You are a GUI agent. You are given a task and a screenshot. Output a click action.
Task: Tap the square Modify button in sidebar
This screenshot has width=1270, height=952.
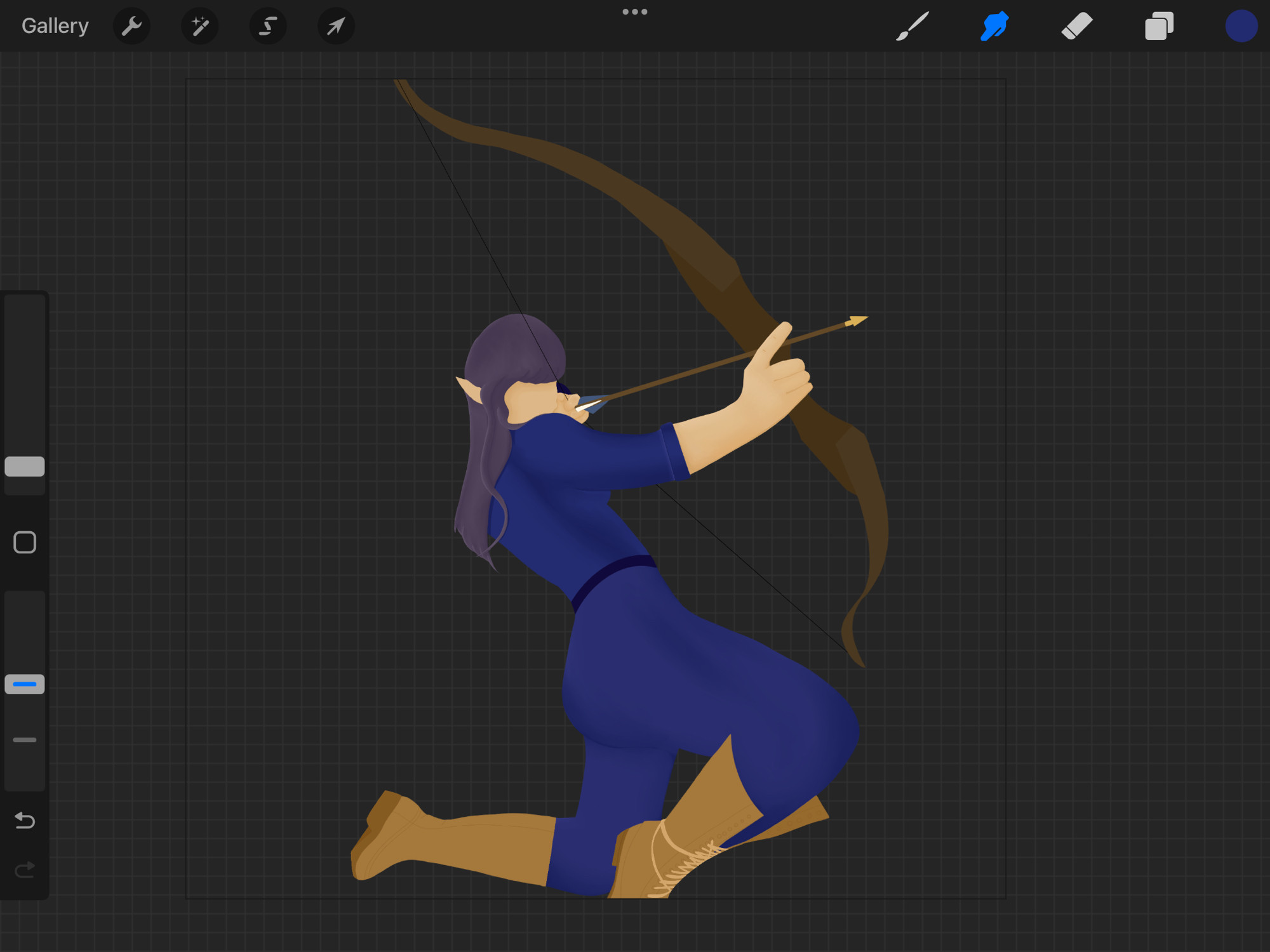coord(25,543)
